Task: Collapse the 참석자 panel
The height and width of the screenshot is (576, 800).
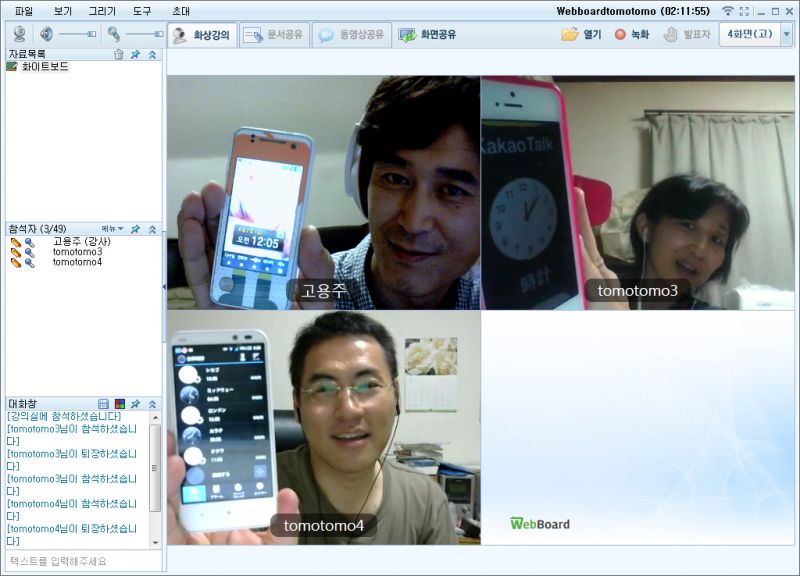Action: [152, 229]
